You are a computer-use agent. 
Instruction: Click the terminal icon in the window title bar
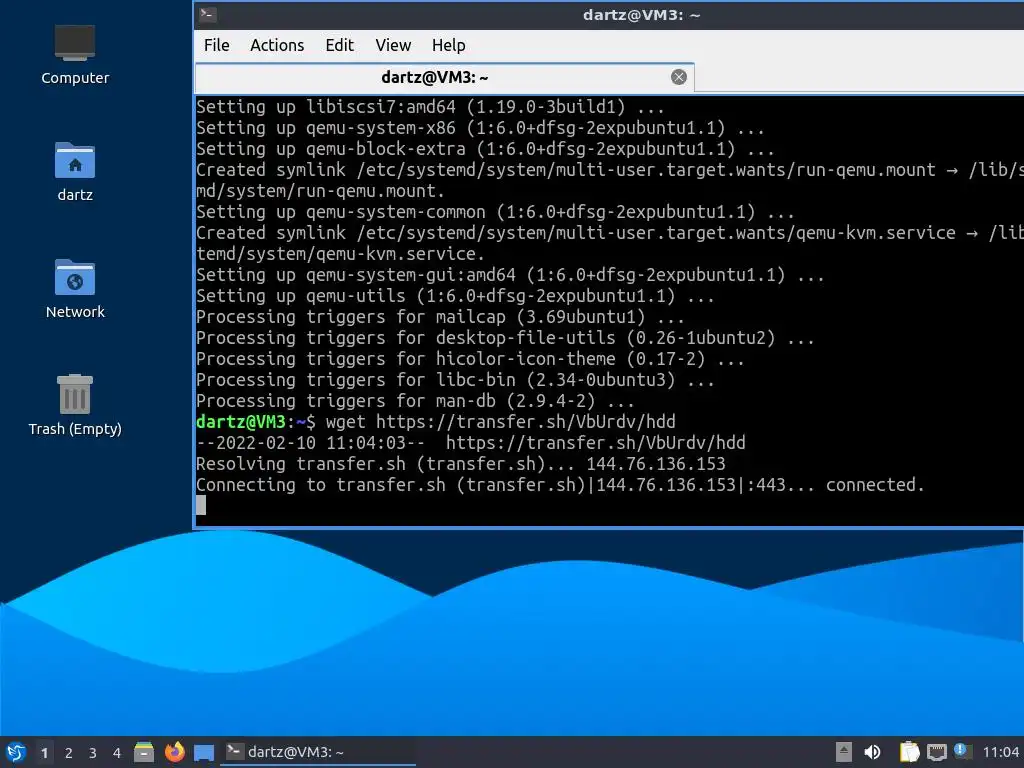click(x=208, y=14)
